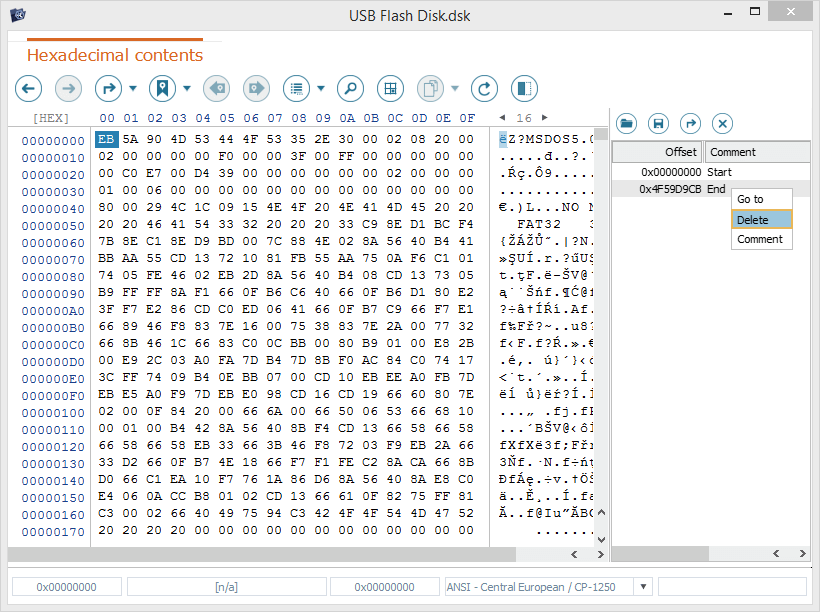Expand dropdown arrow next to list icon

click(321, 89)
